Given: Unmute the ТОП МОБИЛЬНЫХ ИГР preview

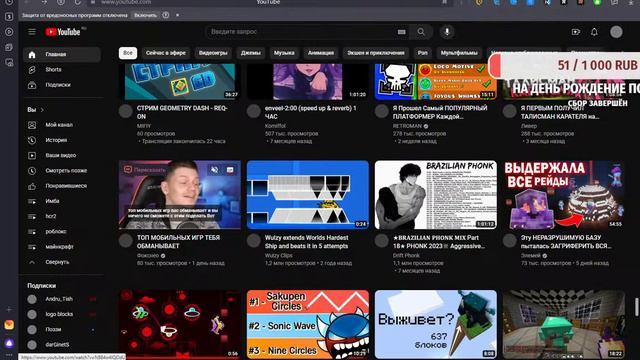Looking at the screenshot, I should [x=214, y=170].
